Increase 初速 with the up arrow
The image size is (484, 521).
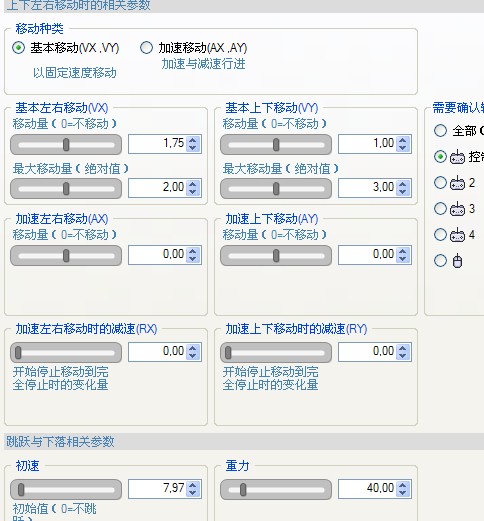click(193, 485)
